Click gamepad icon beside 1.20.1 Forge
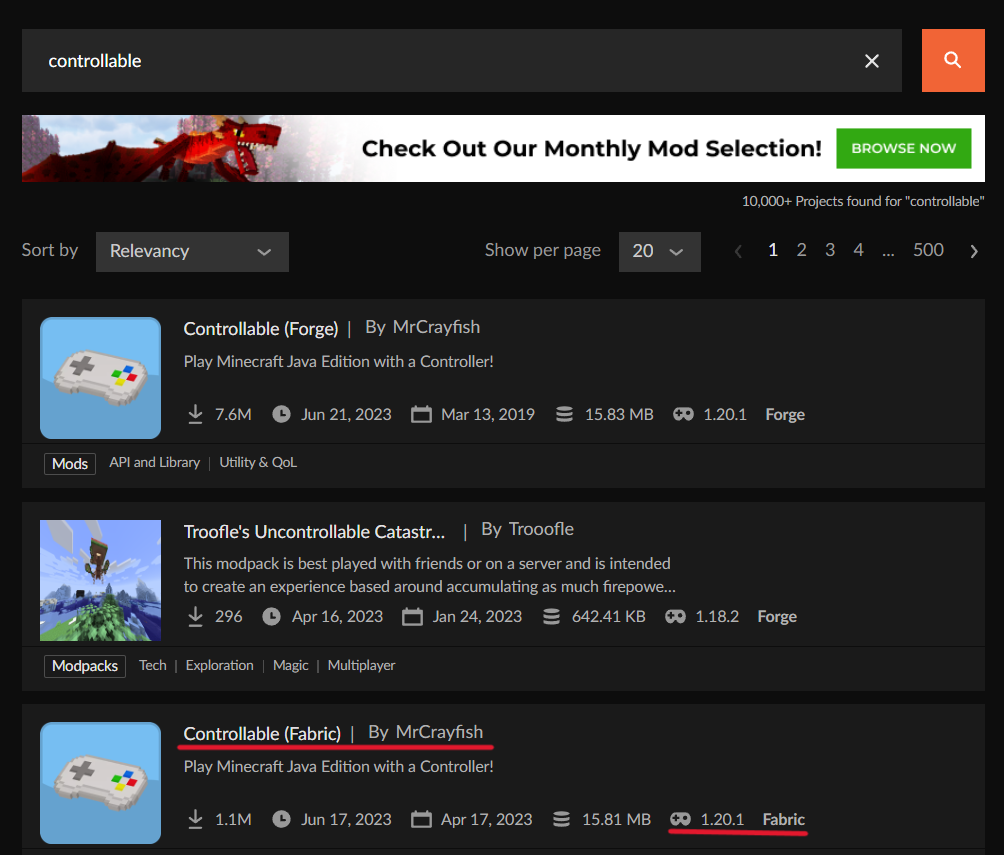The width and height of the screenshot is (1004, 855). (683, 414)
